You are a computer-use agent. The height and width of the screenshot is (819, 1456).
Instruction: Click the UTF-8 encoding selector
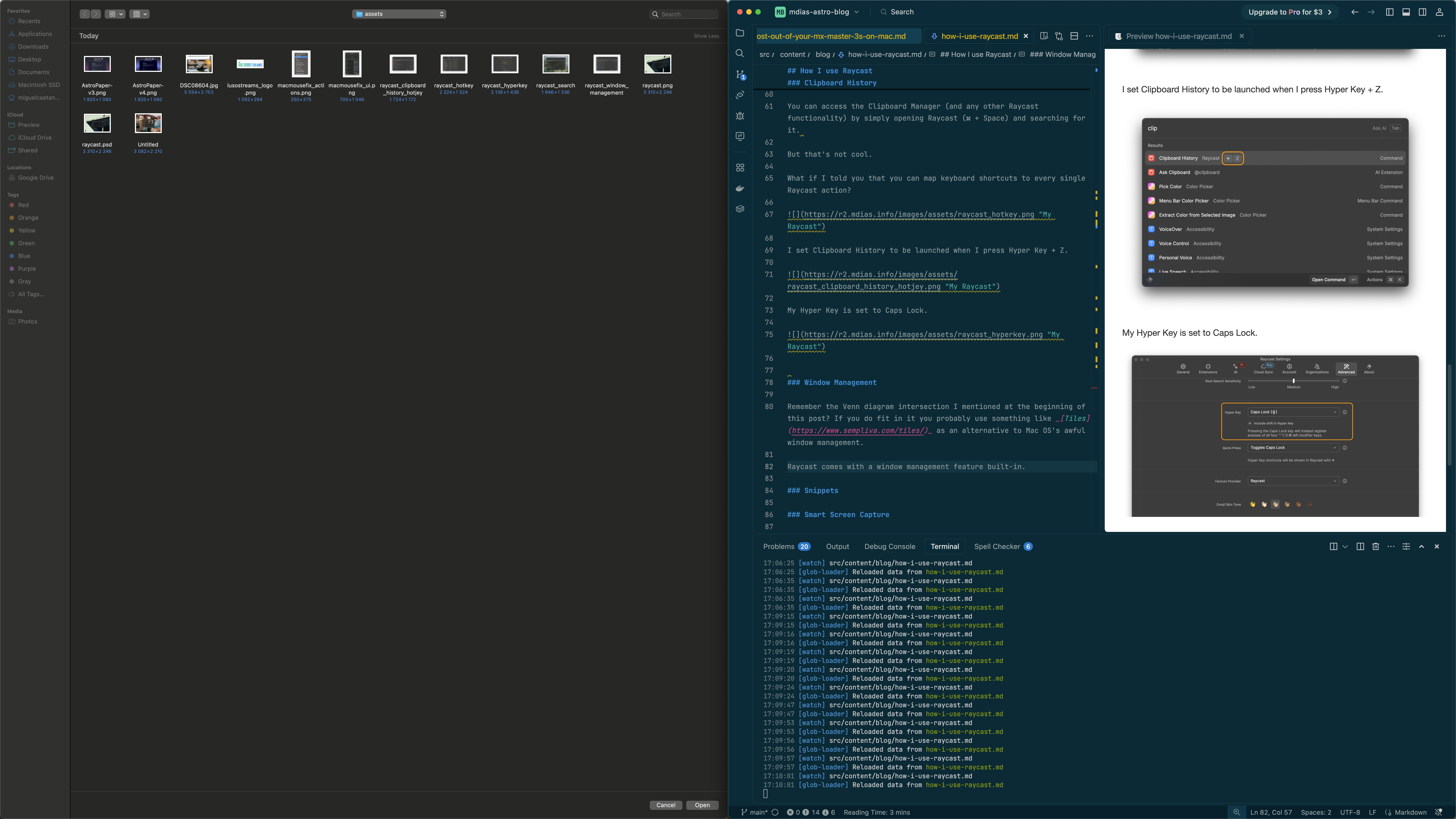(1350, 812)
